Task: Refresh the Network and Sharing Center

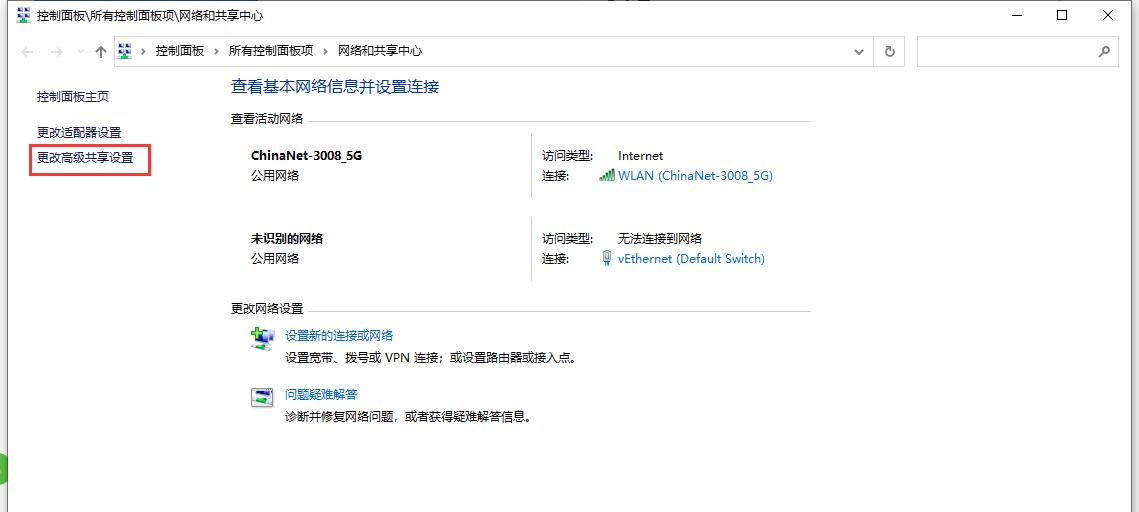Action: pos(889,52)
